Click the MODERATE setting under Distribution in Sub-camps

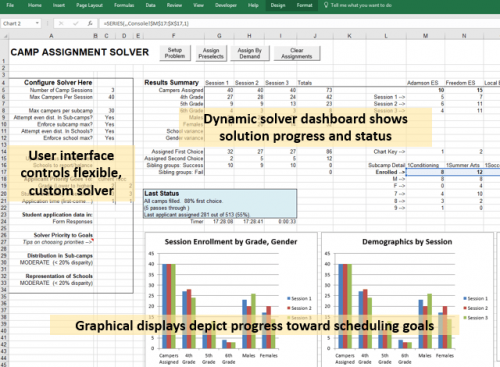point(56,263)
